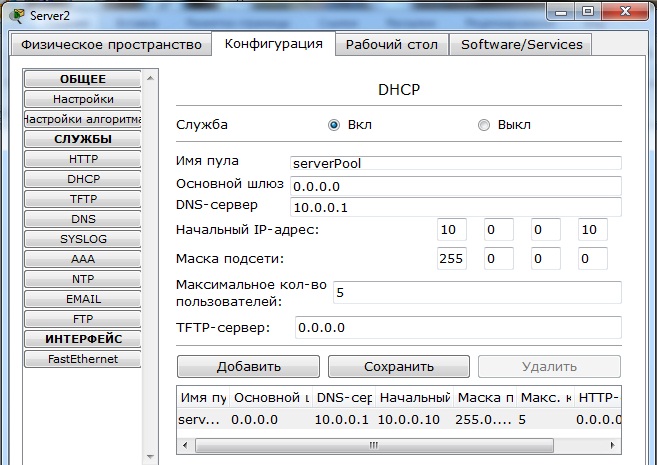Open Настройки in the sidebar
The height and width of the screenshot is (465, 657).
[x=83, y=99]
